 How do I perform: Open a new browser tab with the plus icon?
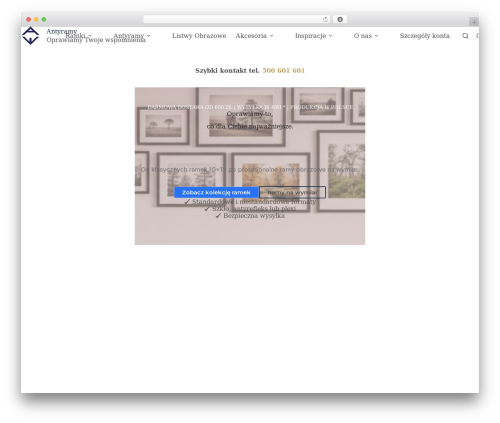click(x=474, y=22)
